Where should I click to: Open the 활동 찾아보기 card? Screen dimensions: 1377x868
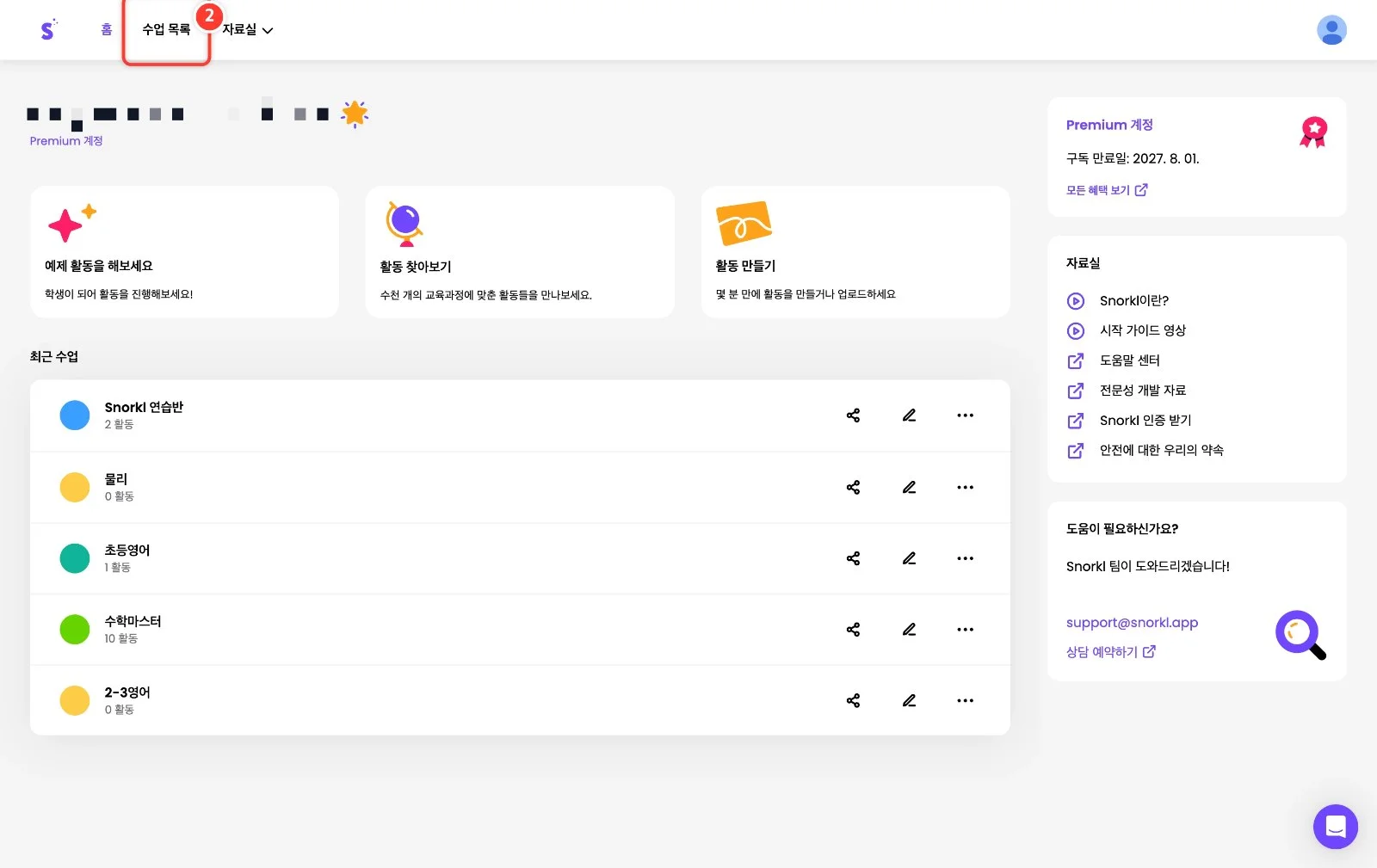click(520, 252)
